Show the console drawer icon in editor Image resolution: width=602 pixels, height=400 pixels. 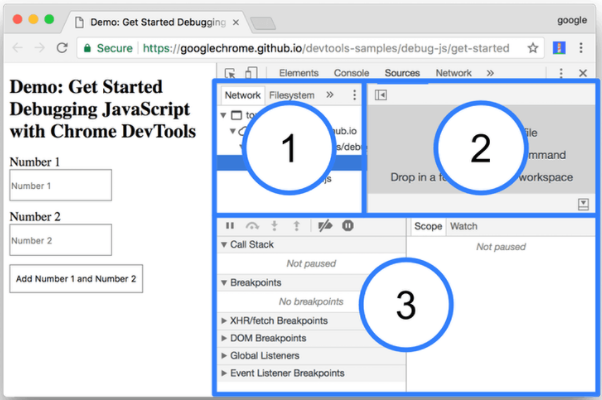pos(583,204)
